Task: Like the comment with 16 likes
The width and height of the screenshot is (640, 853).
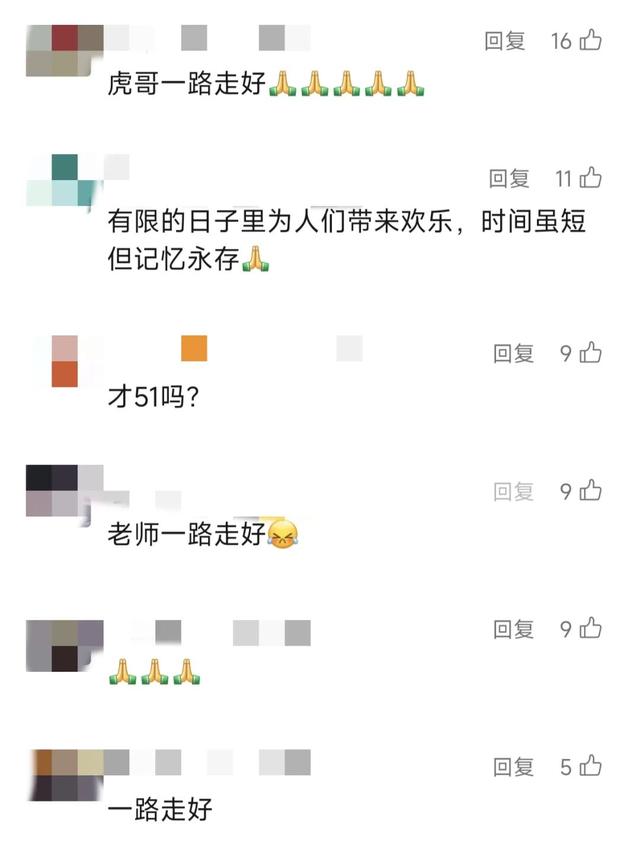Action: [590, 40]
